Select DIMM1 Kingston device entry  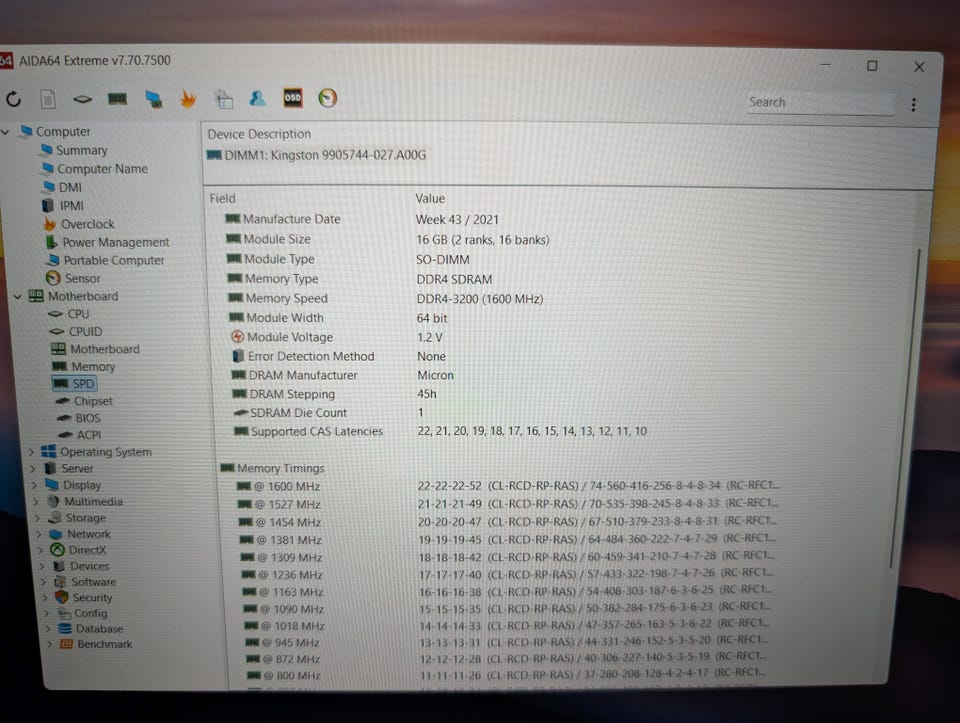(317, 155)
